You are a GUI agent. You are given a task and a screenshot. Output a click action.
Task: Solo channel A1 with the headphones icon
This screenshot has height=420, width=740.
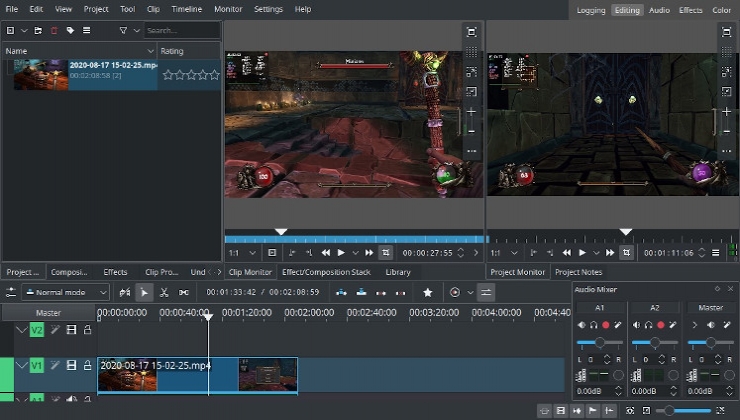[594, 325]
